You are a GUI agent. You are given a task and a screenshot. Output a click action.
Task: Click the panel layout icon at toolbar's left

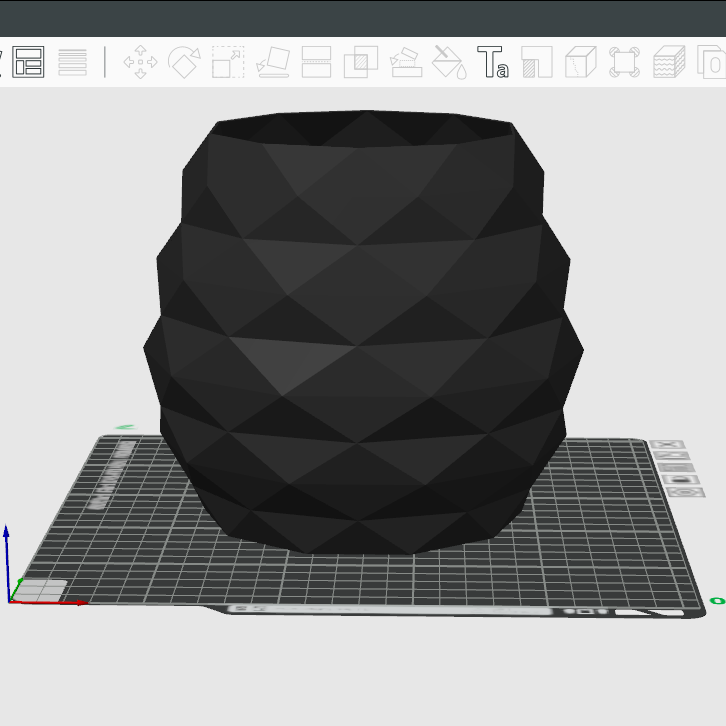tap(28, 62)
